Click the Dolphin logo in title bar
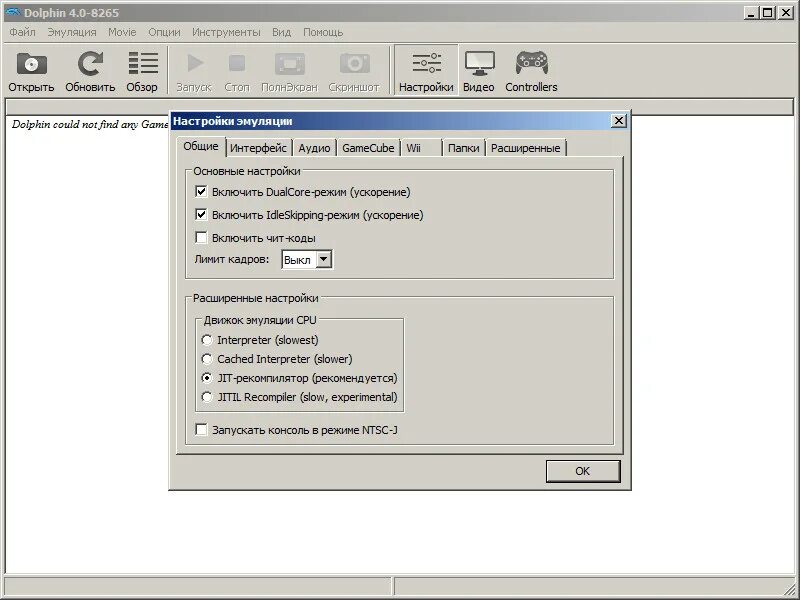Image resolution: width=800 pixels, height=600 pixels. coord(12,12)
